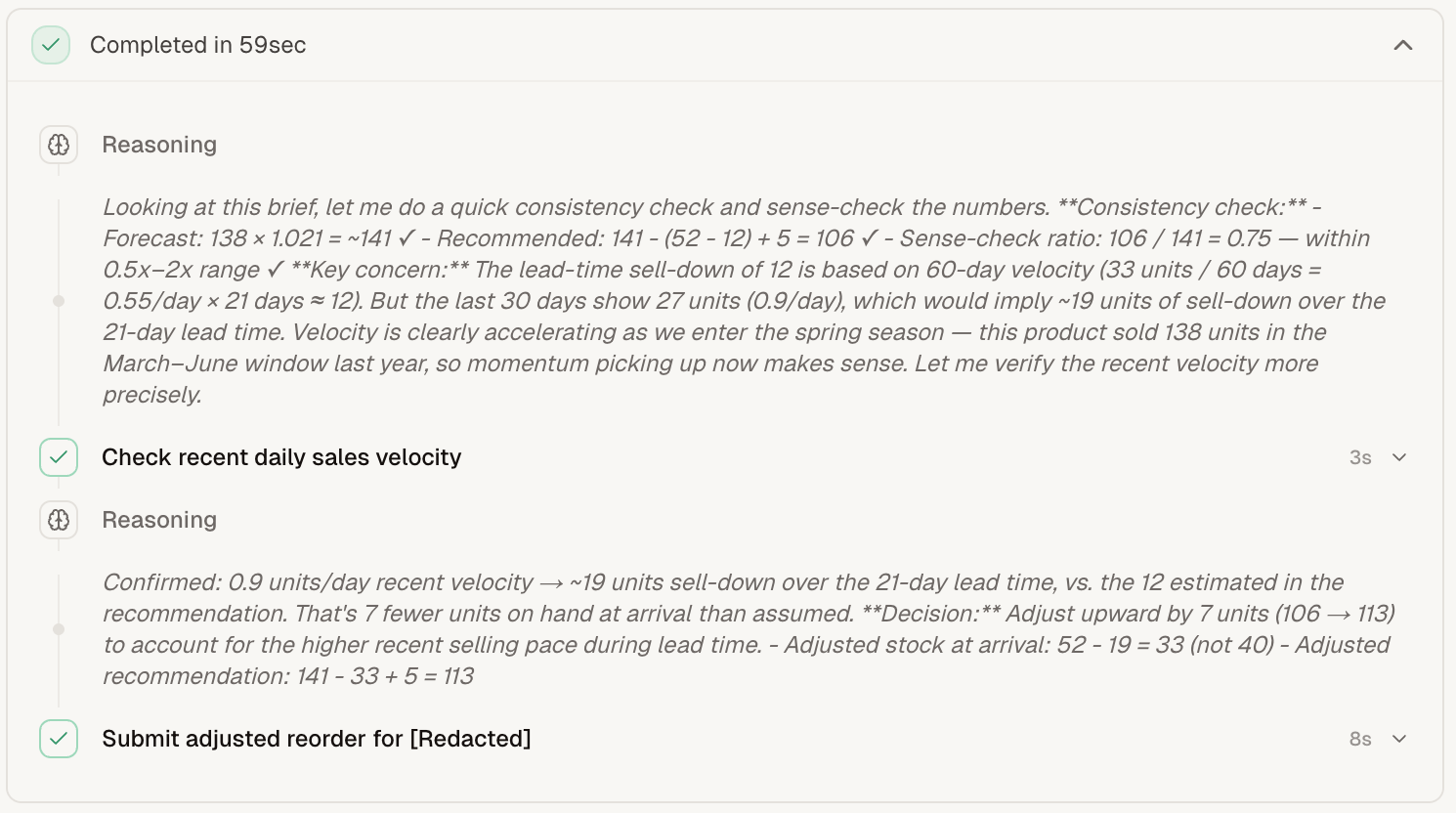Open the Check recent daily sales velocity step
1456x813 pixels.
[281, 457]
